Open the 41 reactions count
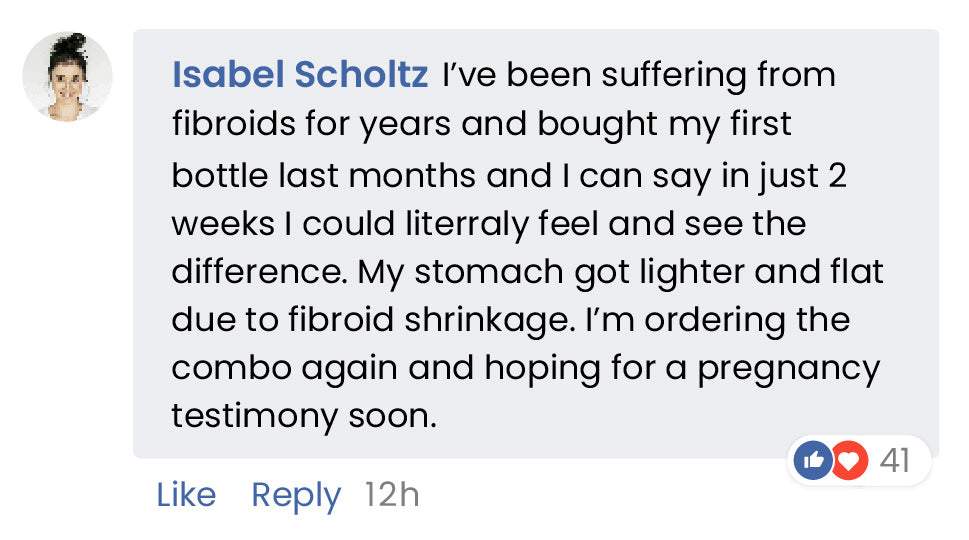 [895, 461]
